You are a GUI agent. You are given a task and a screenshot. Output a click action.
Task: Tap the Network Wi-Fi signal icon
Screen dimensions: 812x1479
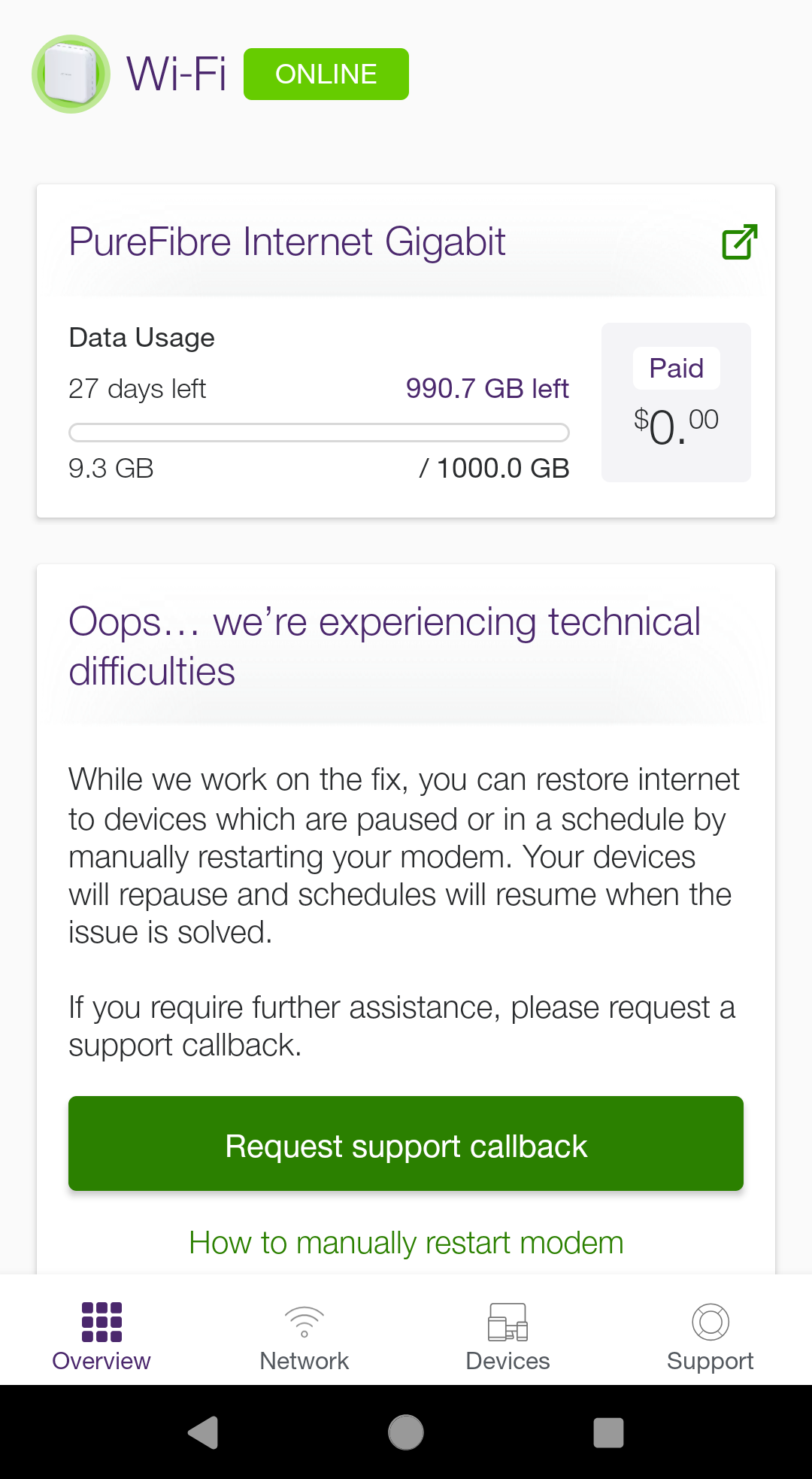[x=304, y=1322]
